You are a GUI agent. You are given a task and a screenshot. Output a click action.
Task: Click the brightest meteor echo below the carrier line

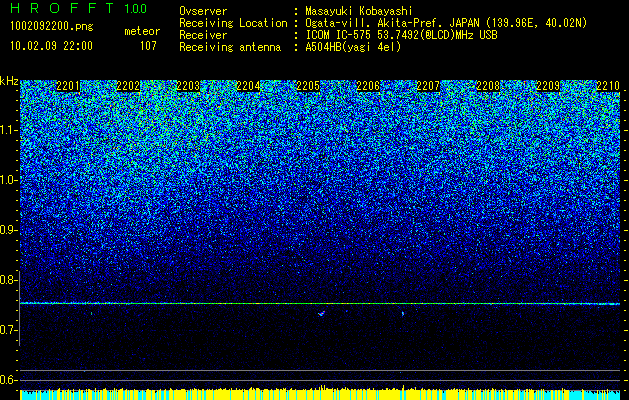point(321,314)
